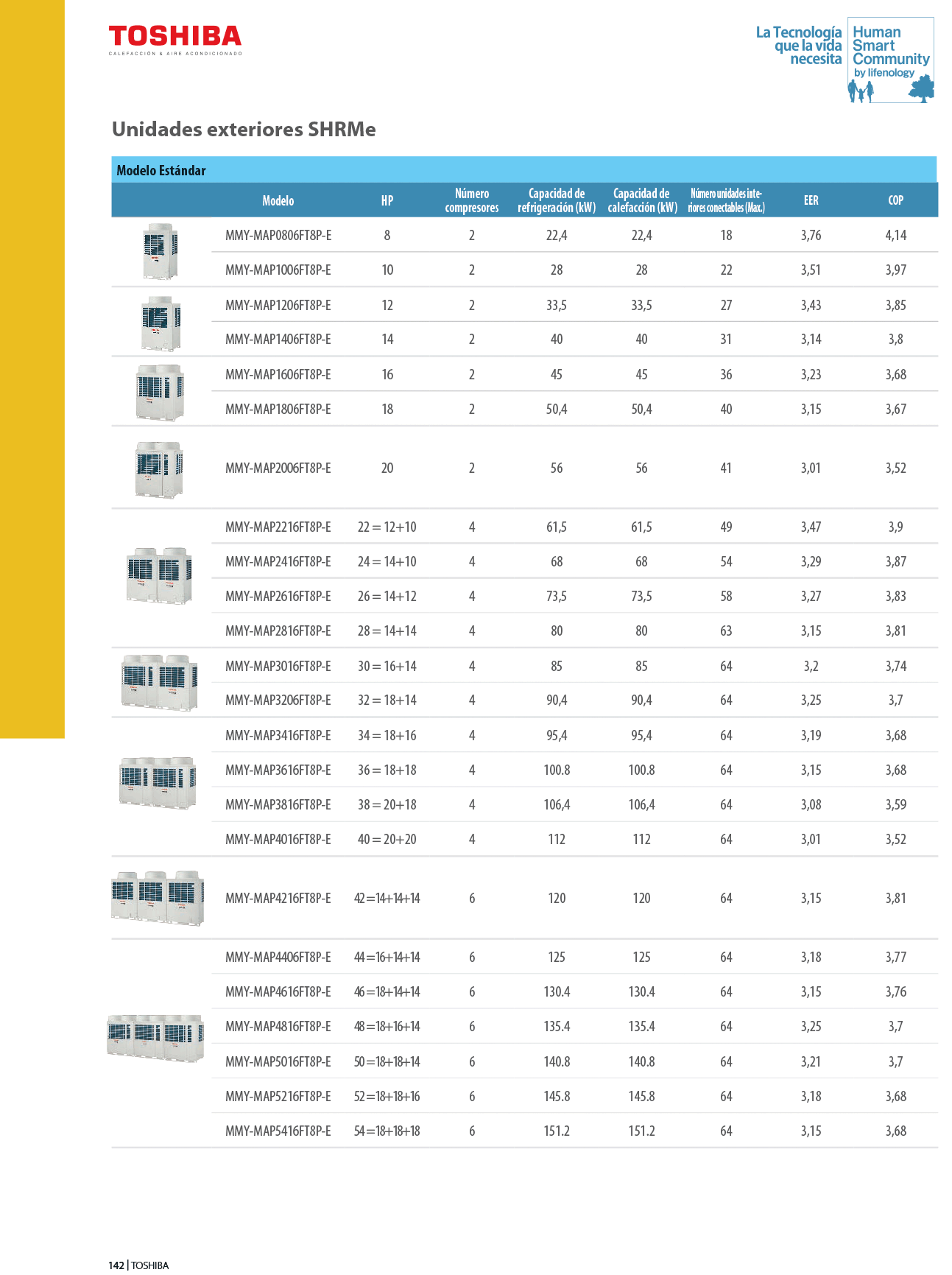Click the triple-unit image beside MMY-MAP4216FT8P-E

coord(158,898)
